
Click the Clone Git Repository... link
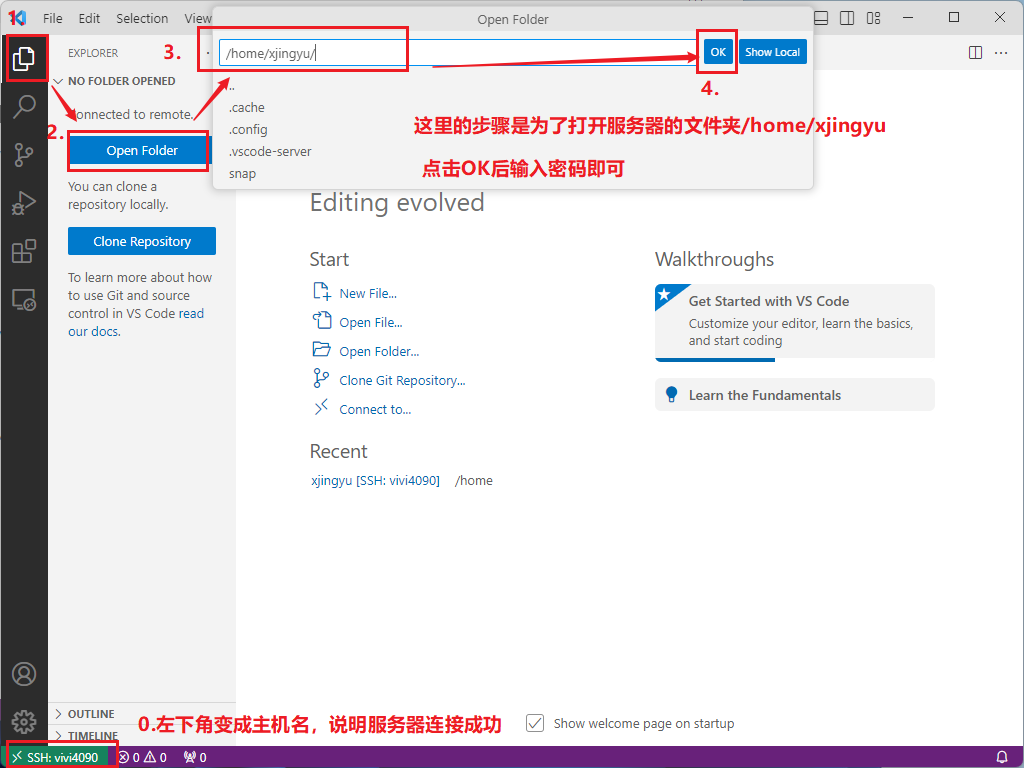point(402,380)
